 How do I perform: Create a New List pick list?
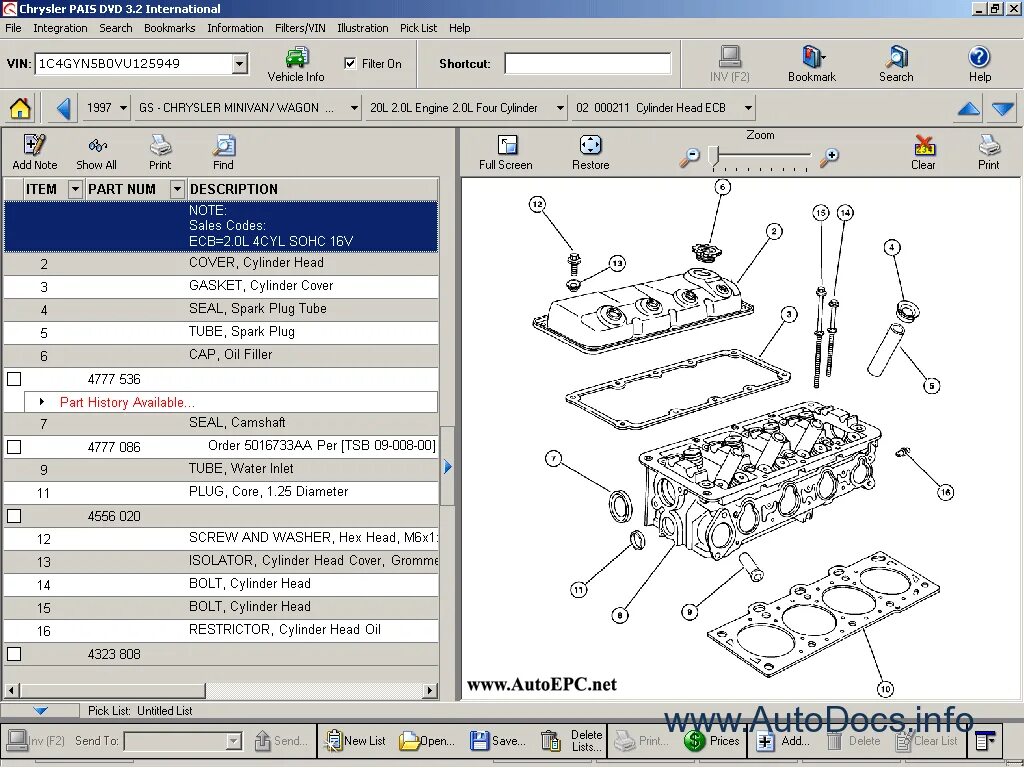(x=356, y=741)
